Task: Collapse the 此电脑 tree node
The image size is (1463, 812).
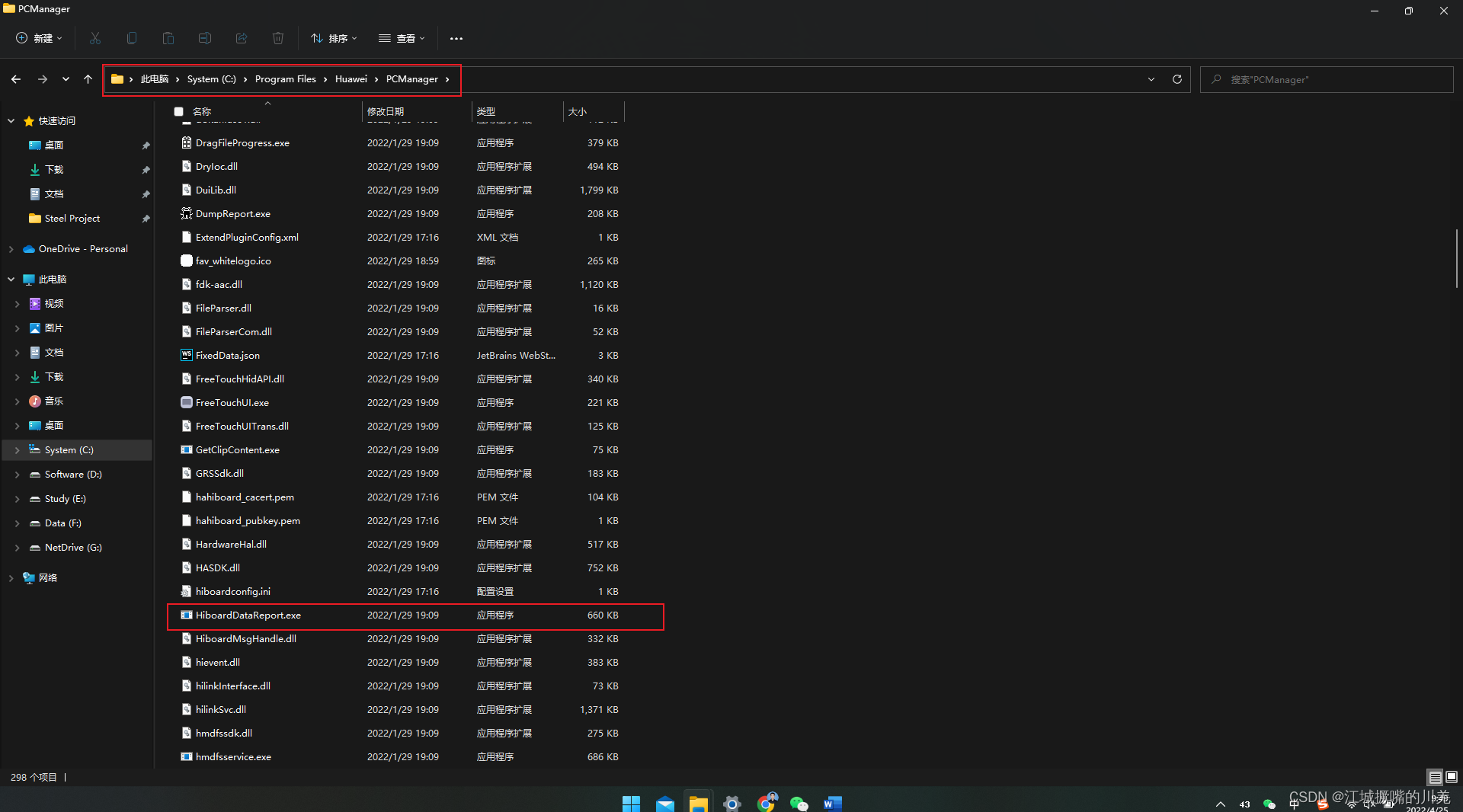Action: 11,279
